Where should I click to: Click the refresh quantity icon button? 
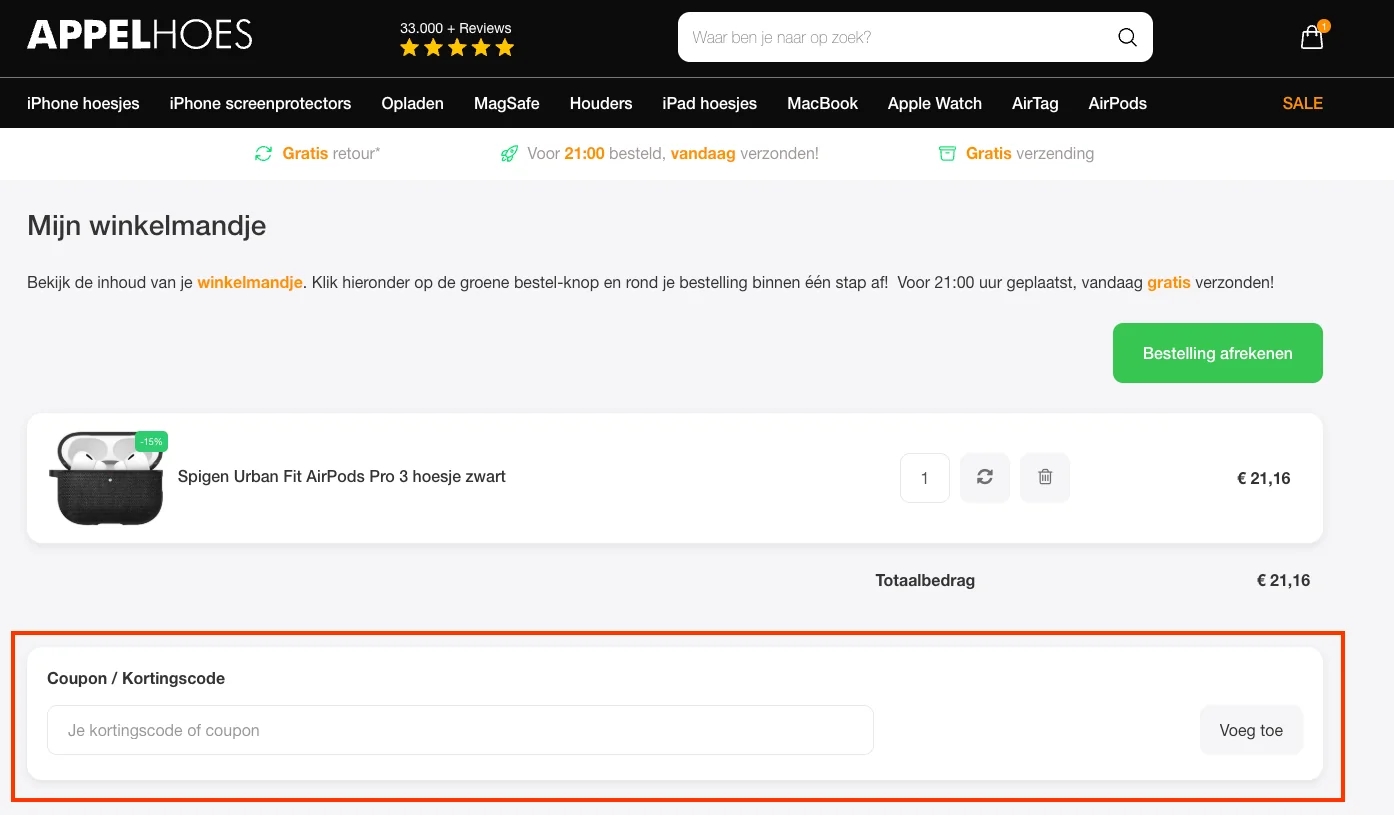coord(985,478)
